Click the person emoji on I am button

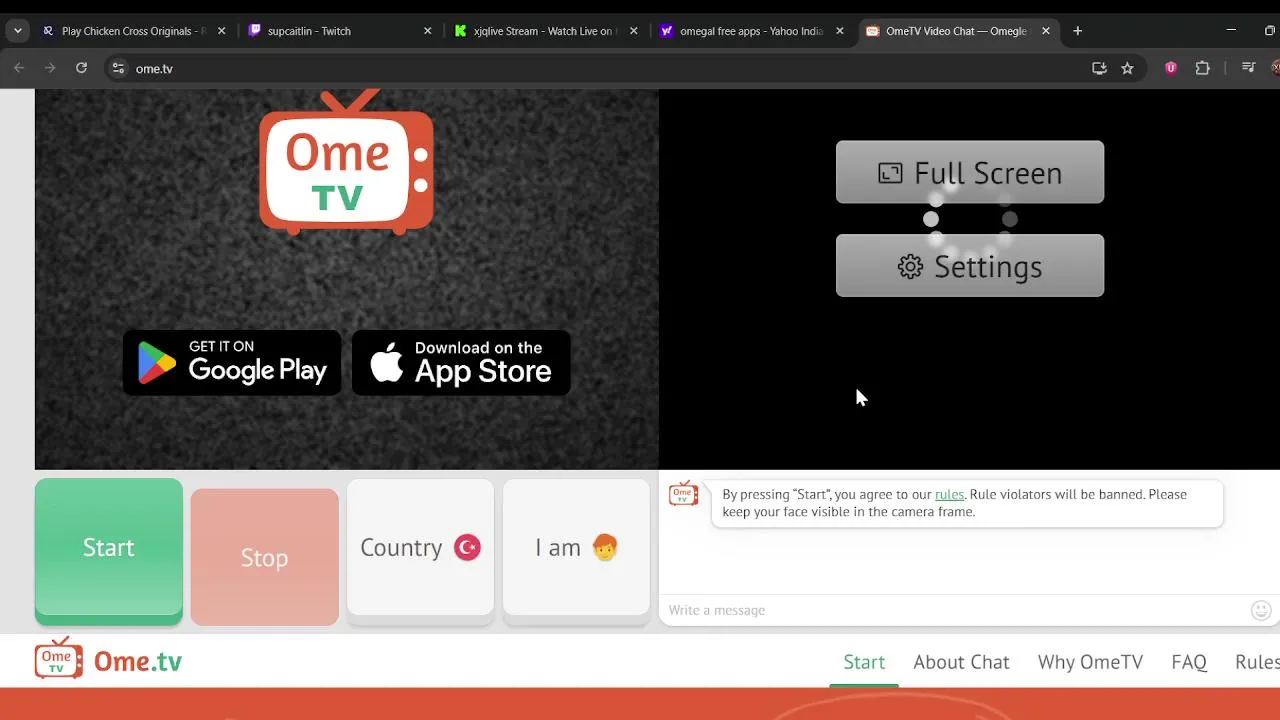tap(605, 547)
